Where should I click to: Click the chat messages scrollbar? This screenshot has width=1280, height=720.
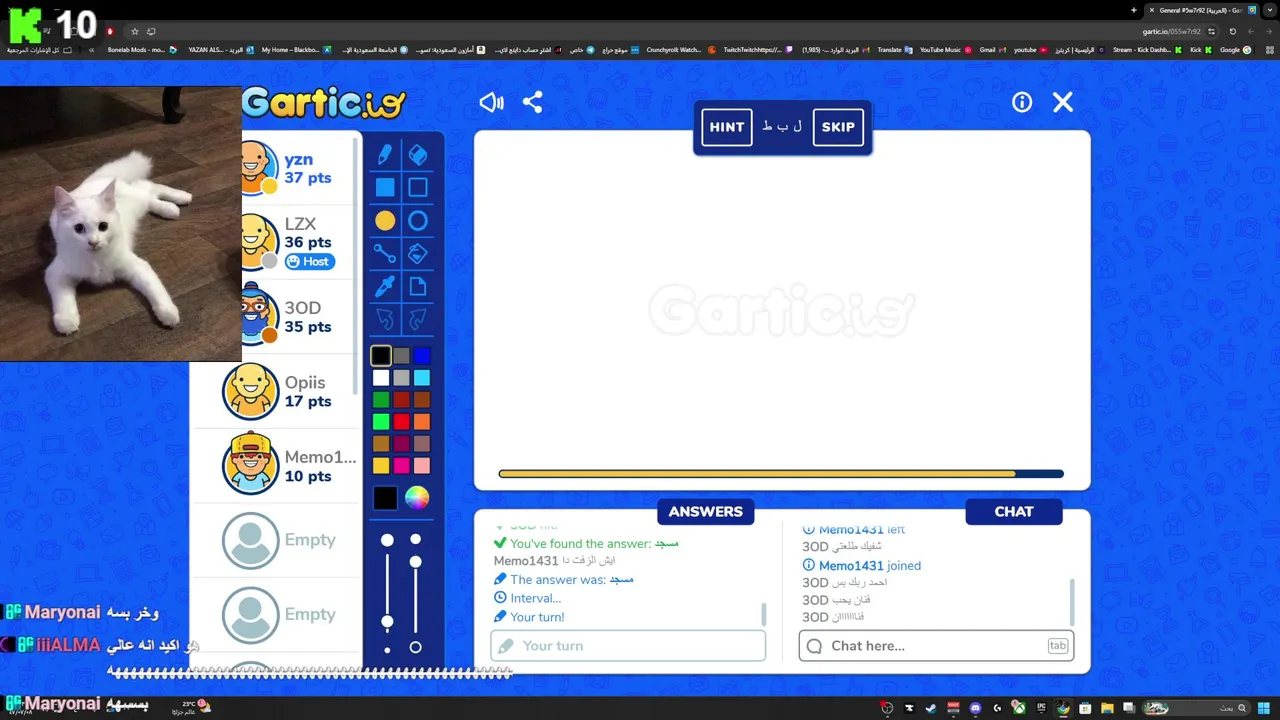coord(1072,601)
